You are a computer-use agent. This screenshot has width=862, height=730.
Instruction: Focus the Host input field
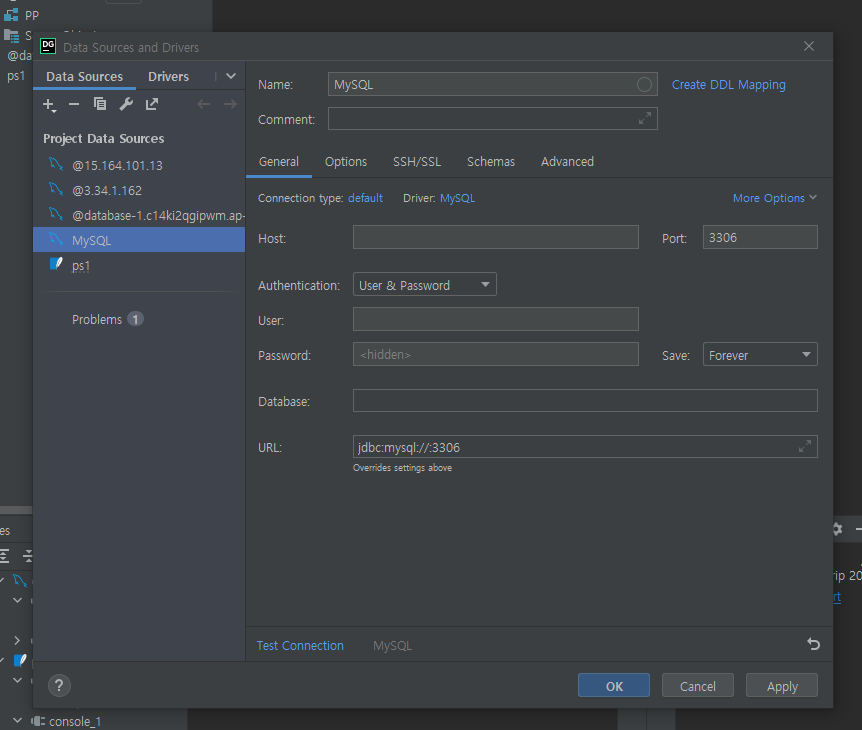coord(495,237)
